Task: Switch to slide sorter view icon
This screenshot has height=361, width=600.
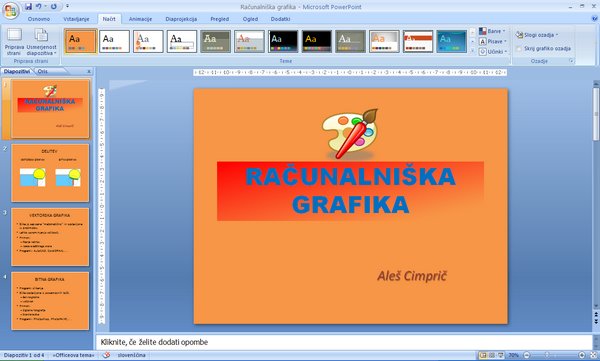Action: pos(492,355)
